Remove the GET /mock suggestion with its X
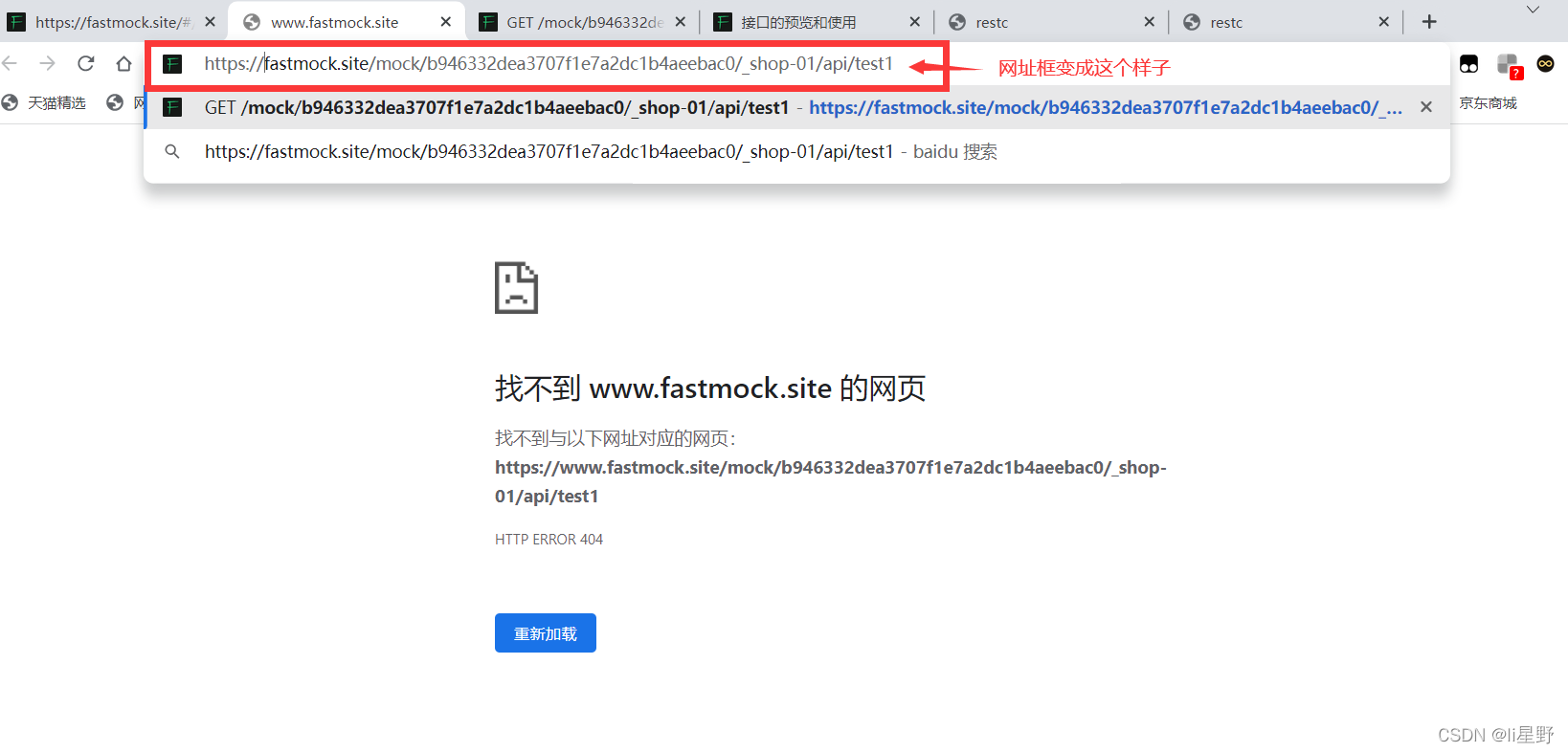This screenshot has width=1568, height=753. point(1426,107)
